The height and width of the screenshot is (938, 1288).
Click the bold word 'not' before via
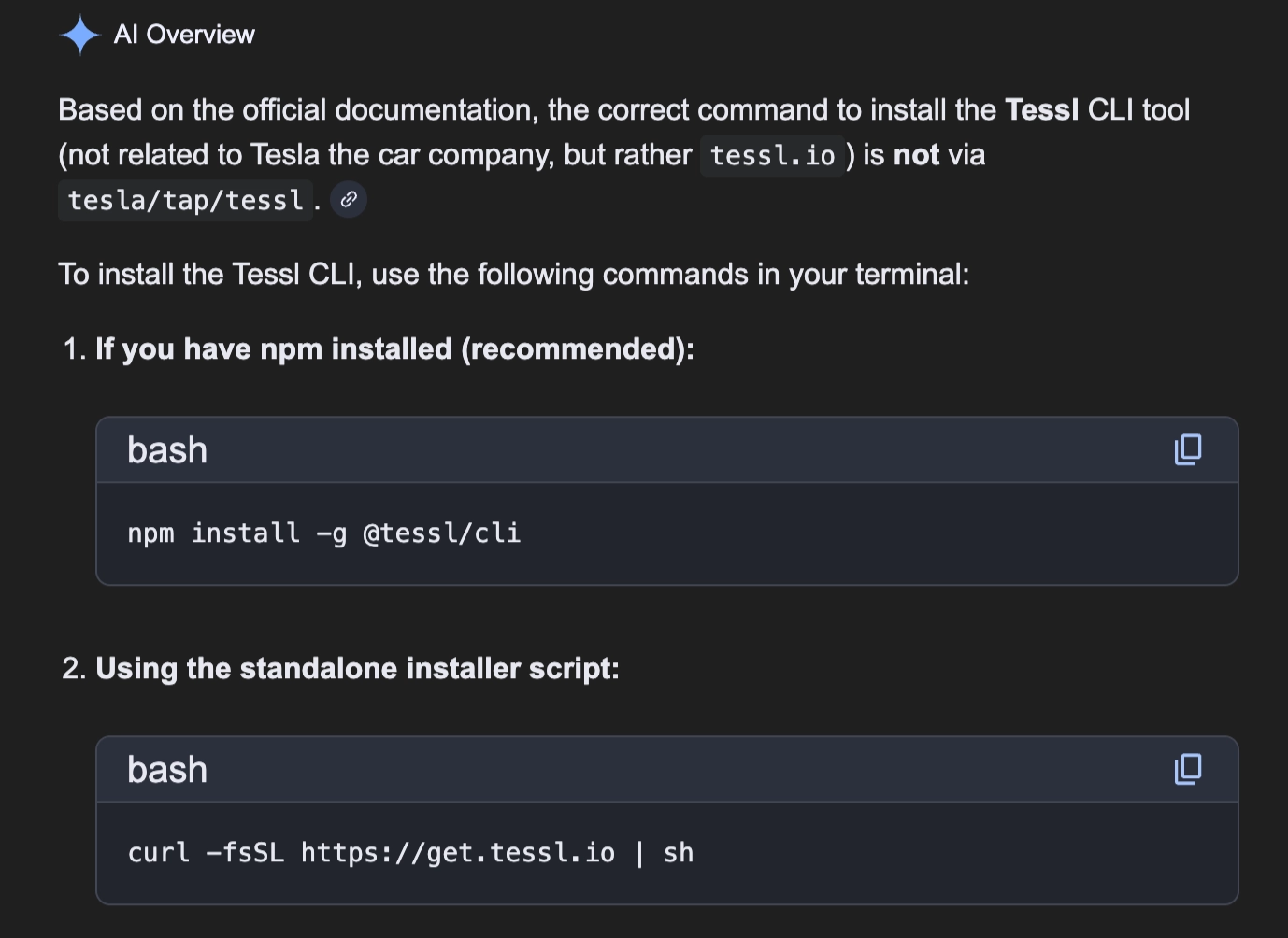pos(916,155)
